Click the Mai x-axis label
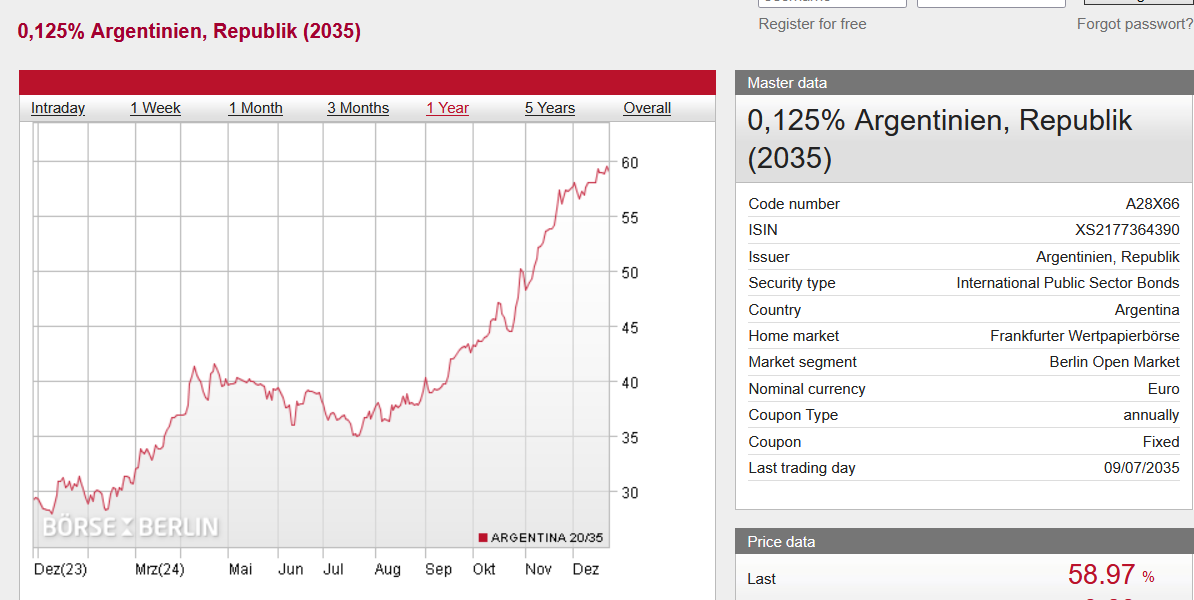Image resolution: width=1194 pixels, height=600 pixels. pos(241,570)
